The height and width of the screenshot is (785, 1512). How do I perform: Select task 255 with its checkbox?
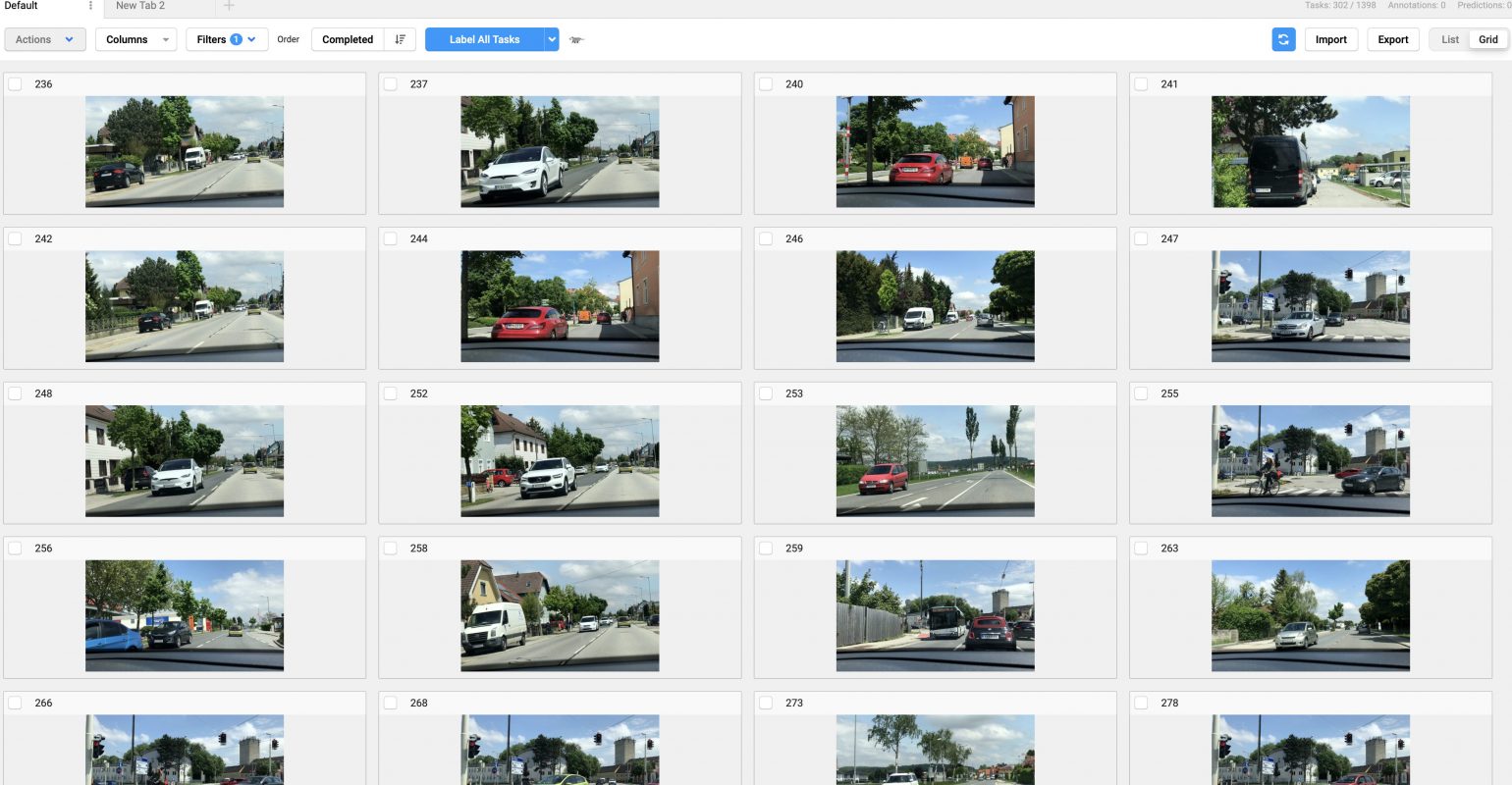click(x=1141, y=393)
